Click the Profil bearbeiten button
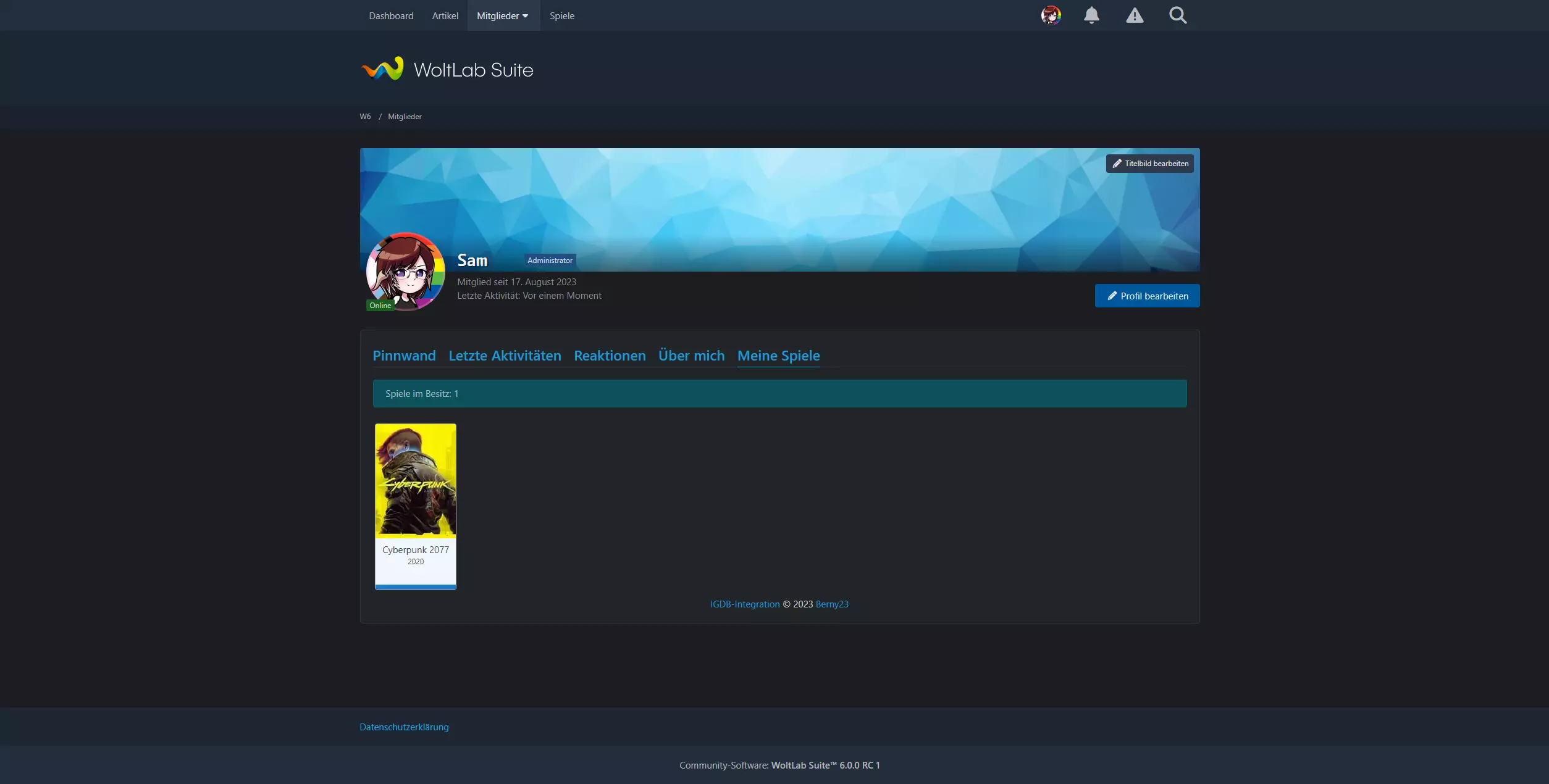The width and height of the screenshot is (1549, 784). [1147, 296]
